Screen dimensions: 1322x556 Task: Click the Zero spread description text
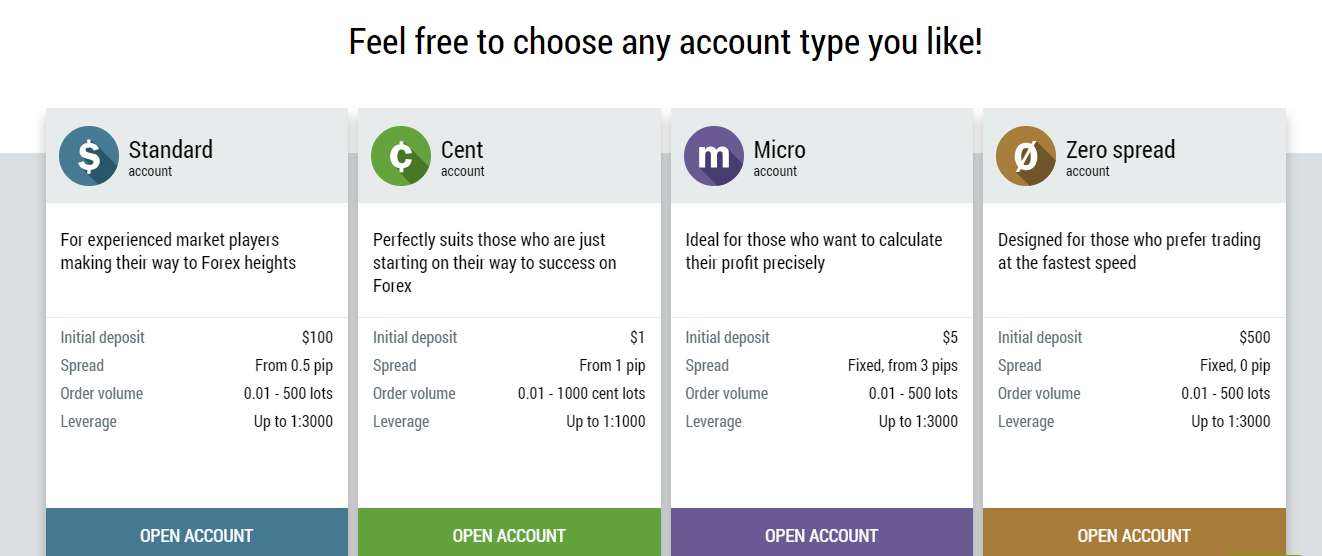click(1128, 251)
